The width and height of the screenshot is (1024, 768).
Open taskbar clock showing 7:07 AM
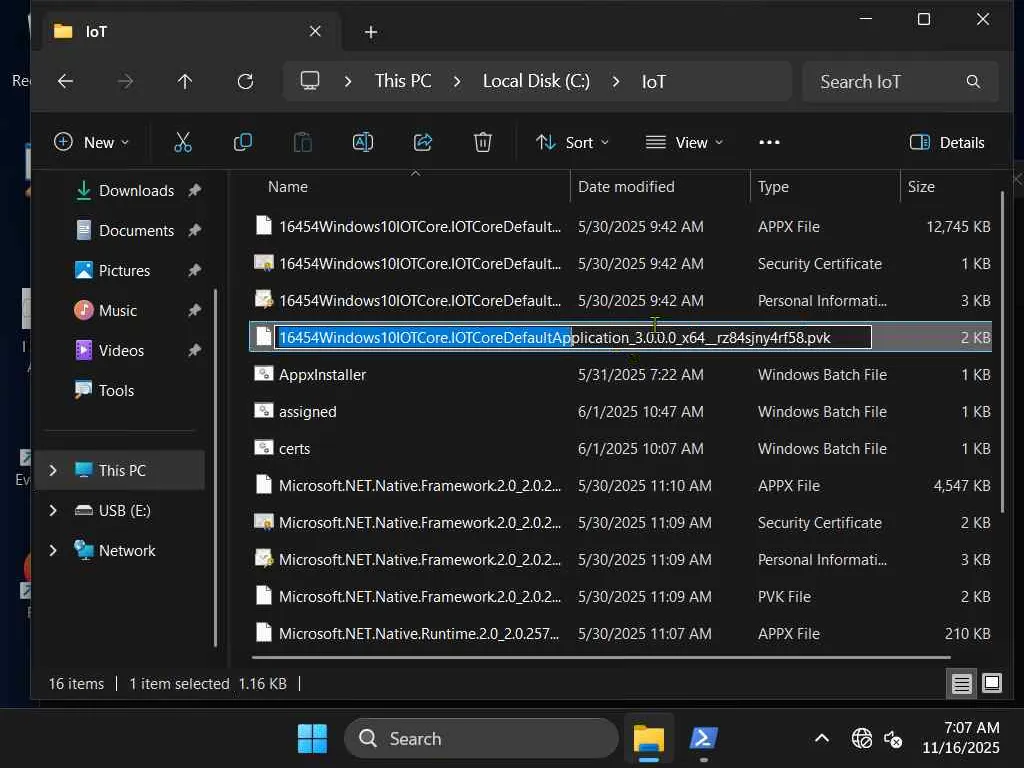click(x=961, y=738)
